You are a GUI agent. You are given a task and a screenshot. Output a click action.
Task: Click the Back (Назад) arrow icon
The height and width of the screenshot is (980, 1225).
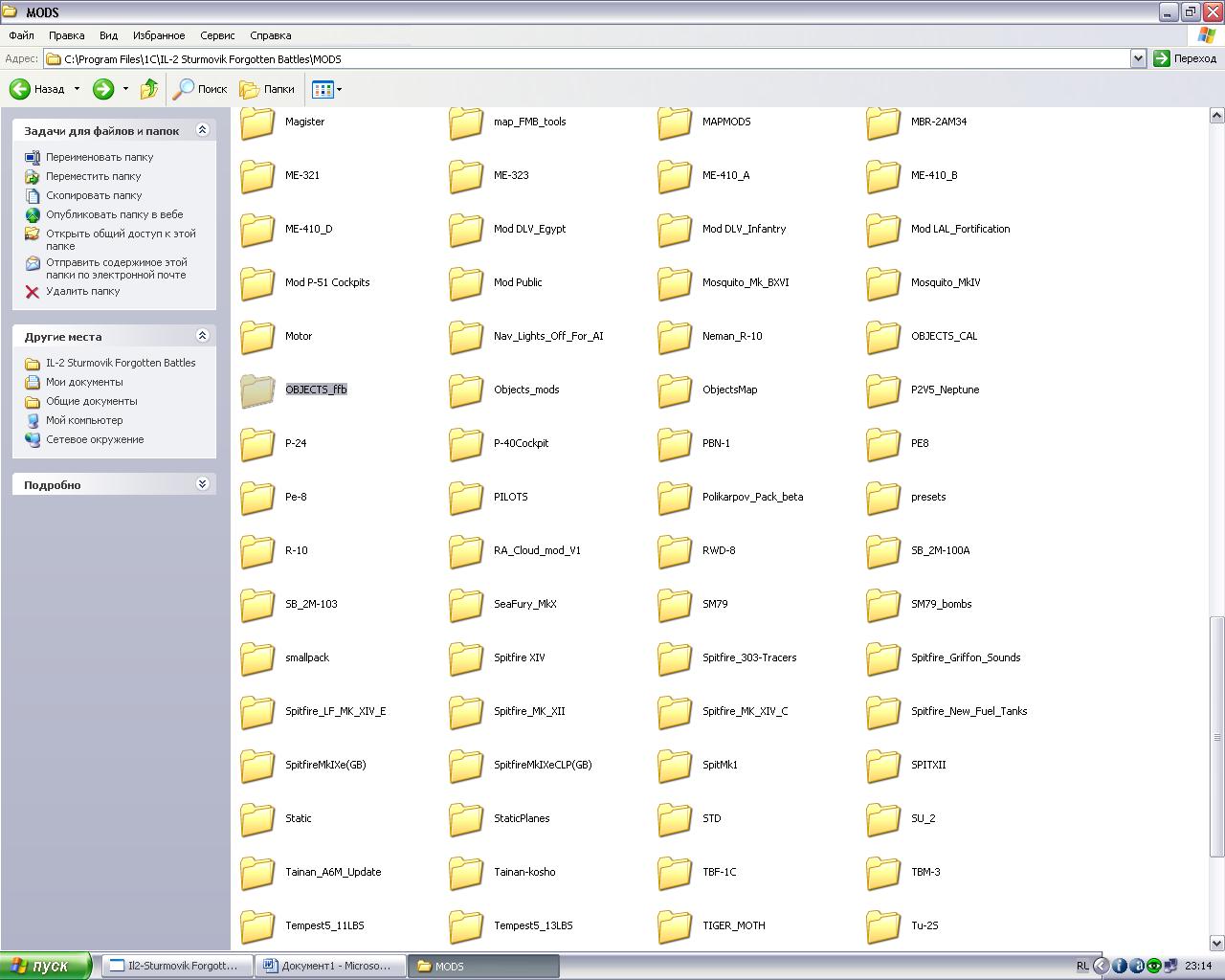click(x=20, y=89)
